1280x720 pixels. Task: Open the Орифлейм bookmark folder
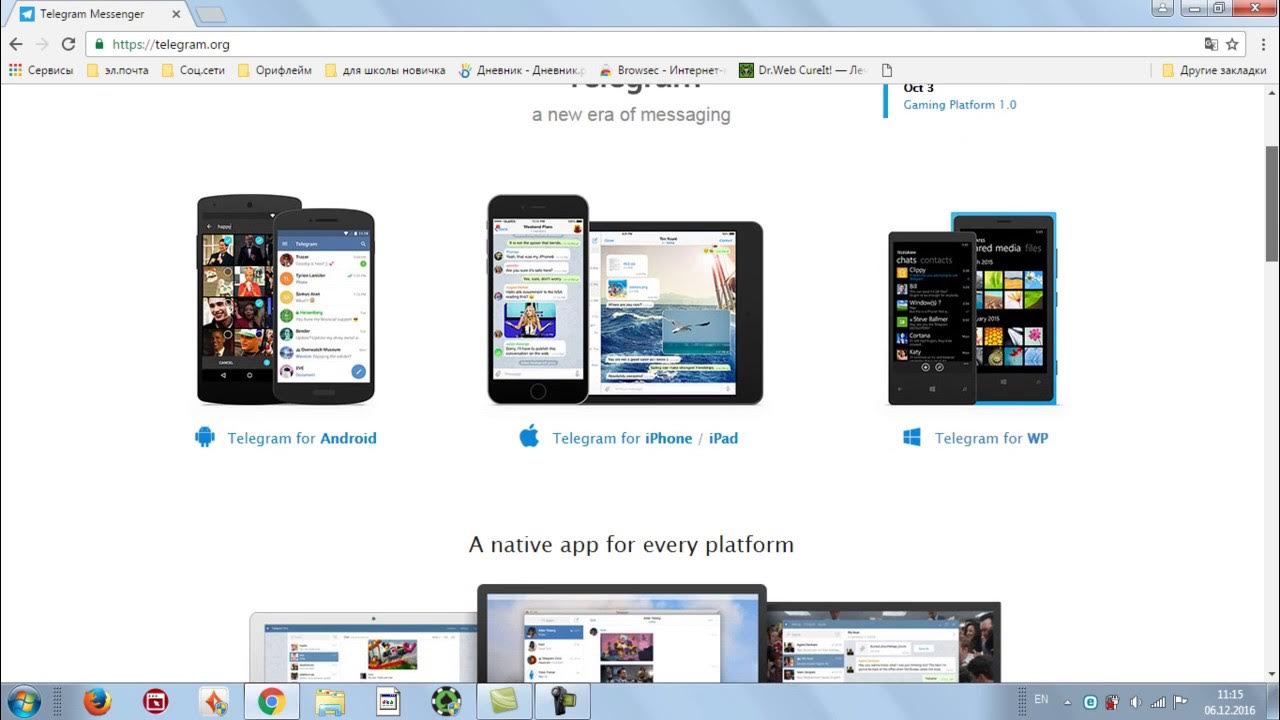point(275,70)
